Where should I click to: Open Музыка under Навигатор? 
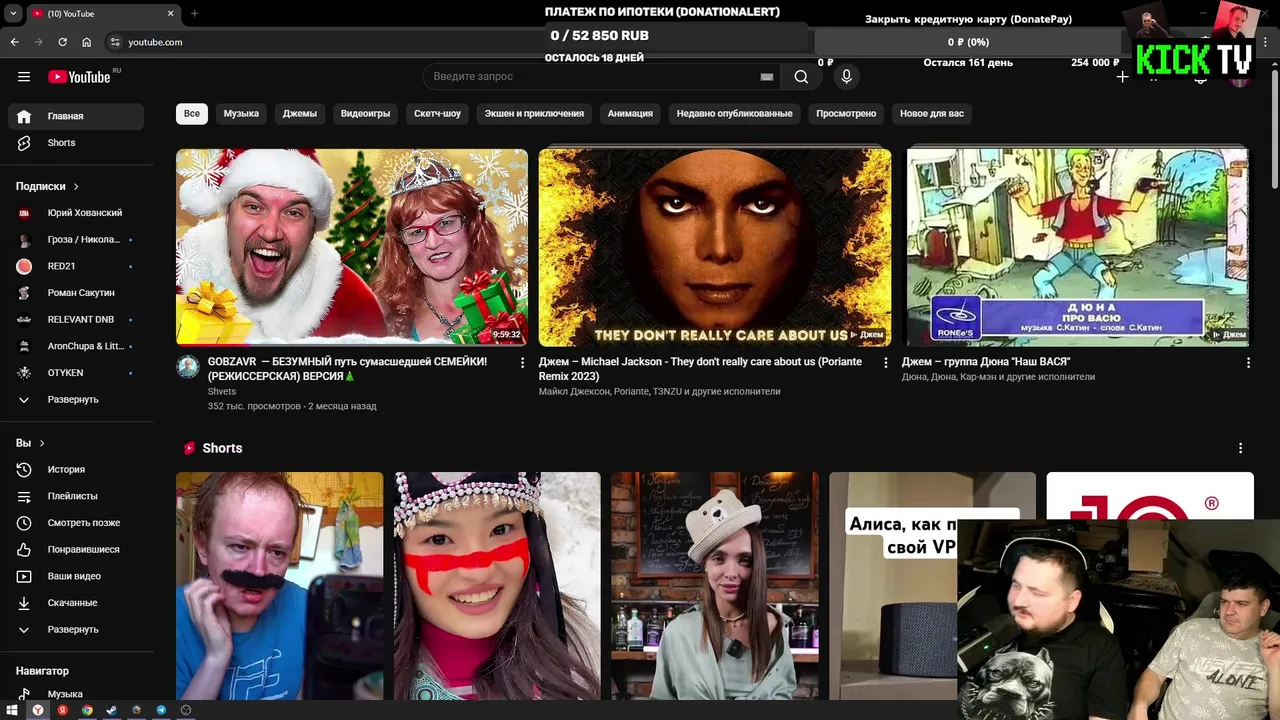pyautogui.click(x=76, y=693)
